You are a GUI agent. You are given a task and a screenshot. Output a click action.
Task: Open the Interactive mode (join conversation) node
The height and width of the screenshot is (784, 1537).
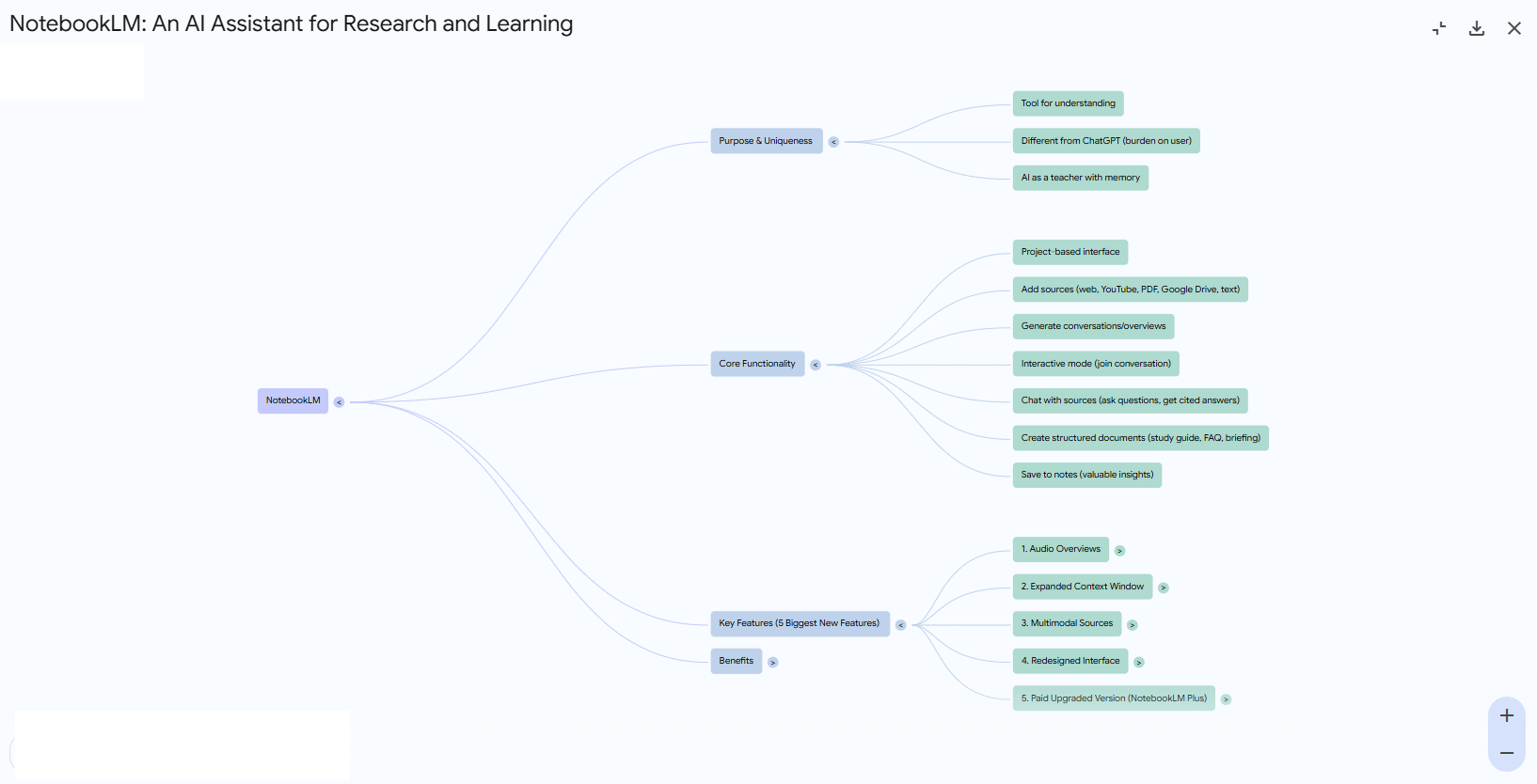[x=1096, y=364]
